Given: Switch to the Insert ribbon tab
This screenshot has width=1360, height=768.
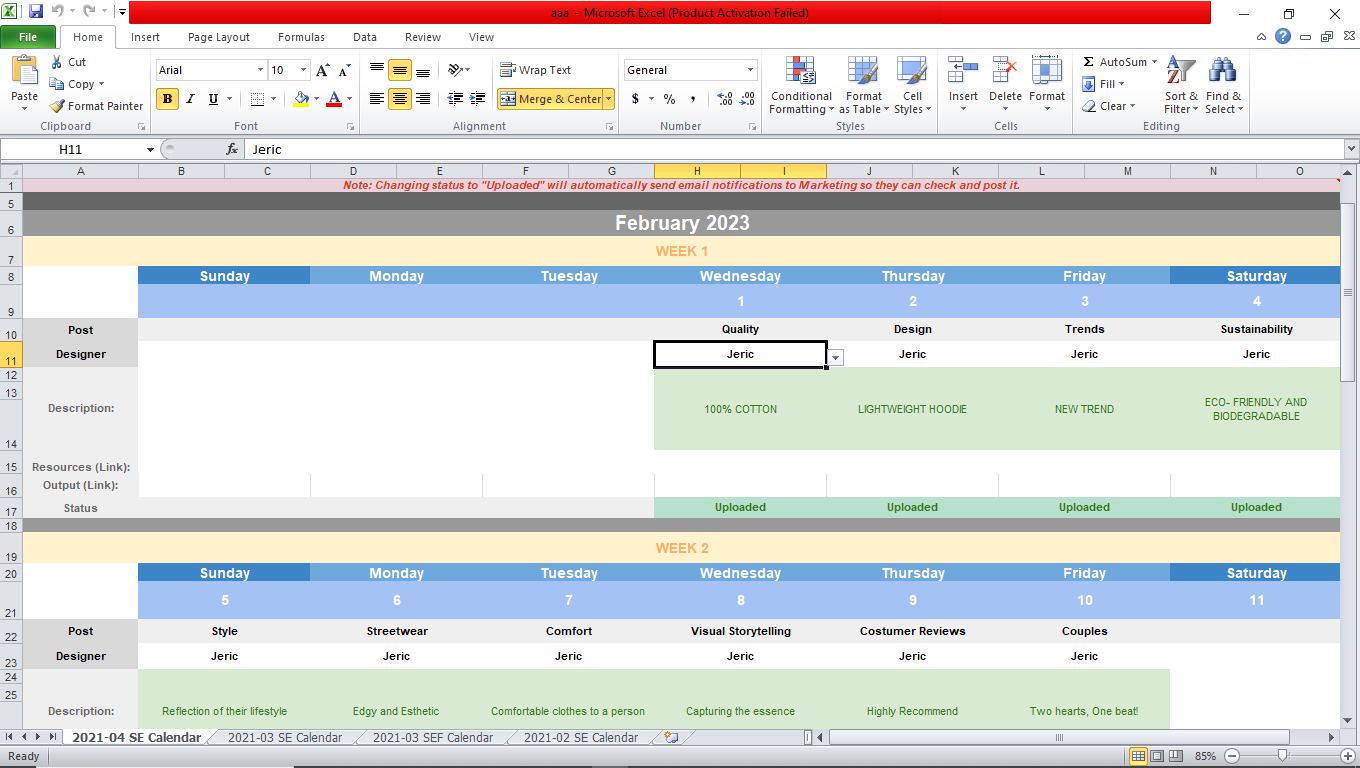Looking at the screenshot, I should pos(145,37).
